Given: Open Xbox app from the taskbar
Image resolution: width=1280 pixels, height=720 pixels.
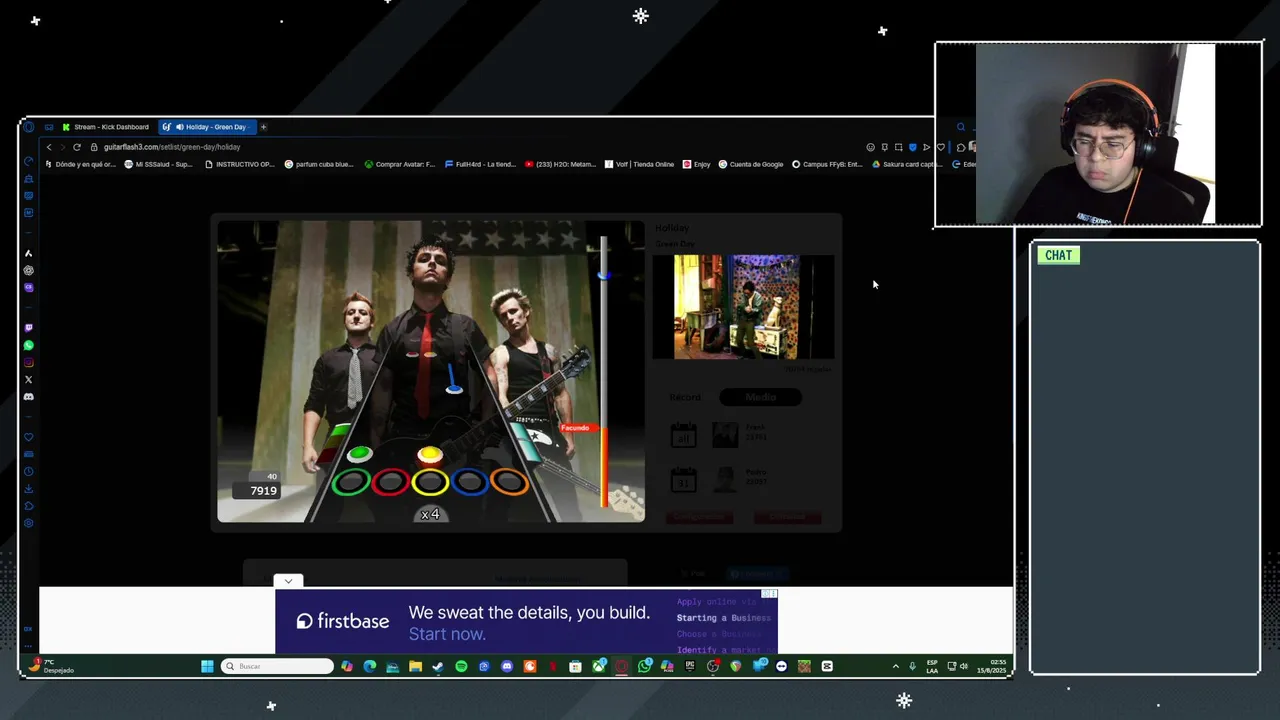Looking at the screenshot, I should [x=598, y=666].
